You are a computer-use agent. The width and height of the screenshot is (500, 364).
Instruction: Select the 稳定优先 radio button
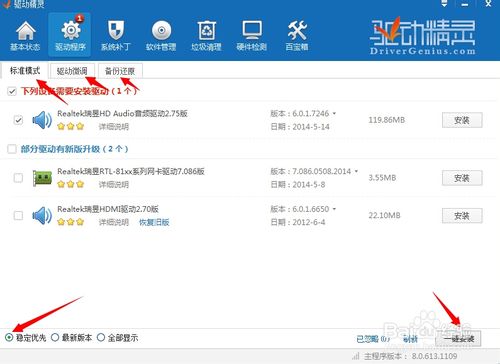coord(9,338)
